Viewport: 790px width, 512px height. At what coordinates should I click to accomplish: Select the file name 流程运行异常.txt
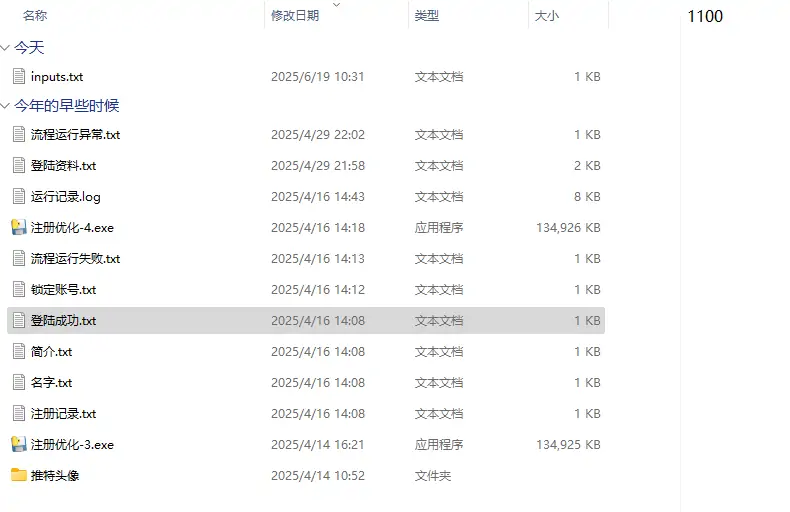76,135
